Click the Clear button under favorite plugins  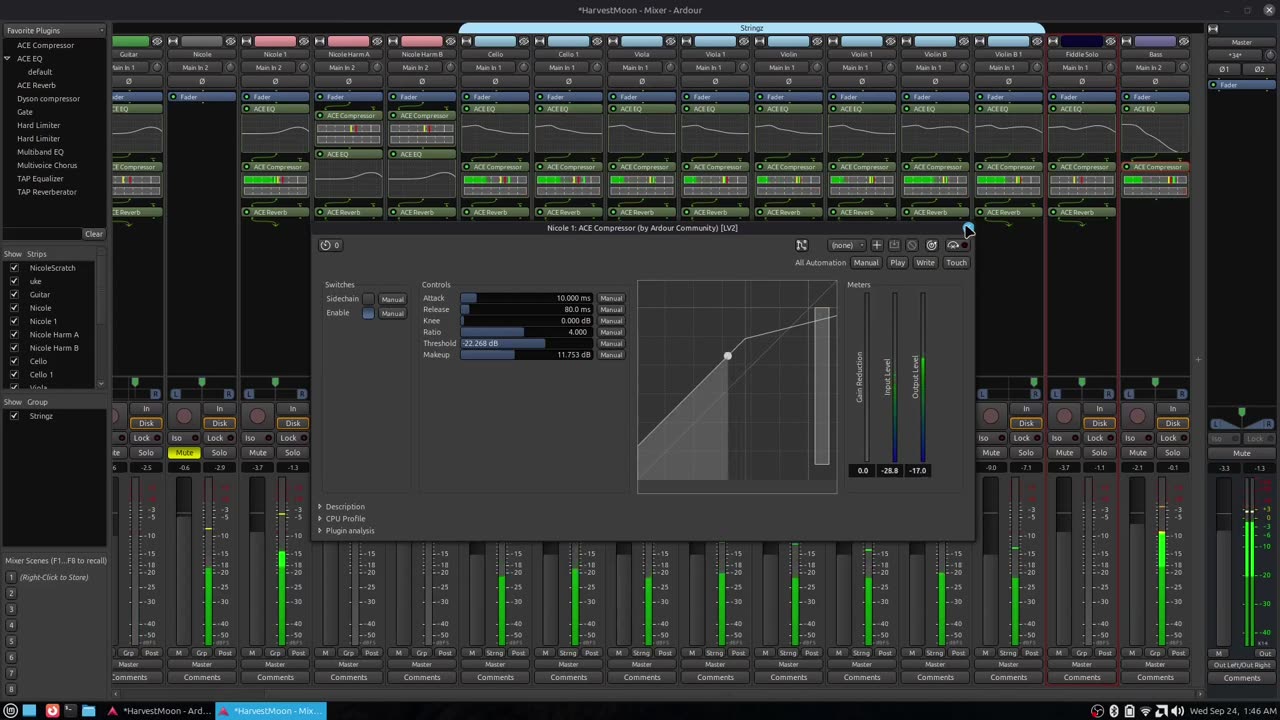(x=94, y=234)
